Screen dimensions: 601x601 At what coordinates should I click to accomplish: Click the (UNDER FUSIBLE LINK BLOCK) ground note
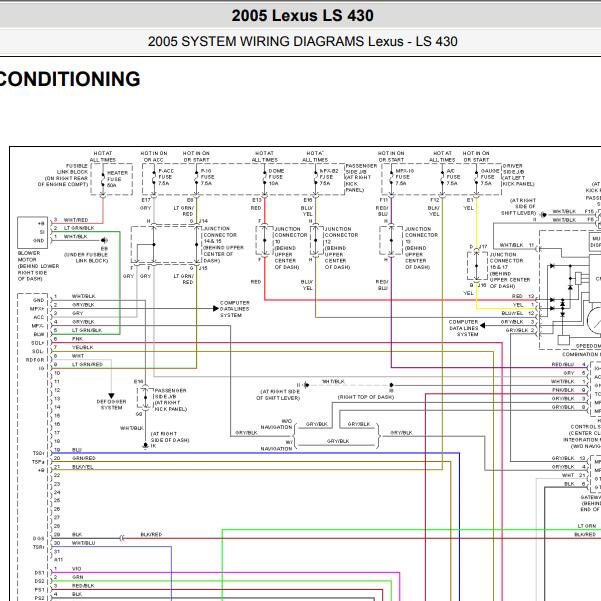(86, 258)
